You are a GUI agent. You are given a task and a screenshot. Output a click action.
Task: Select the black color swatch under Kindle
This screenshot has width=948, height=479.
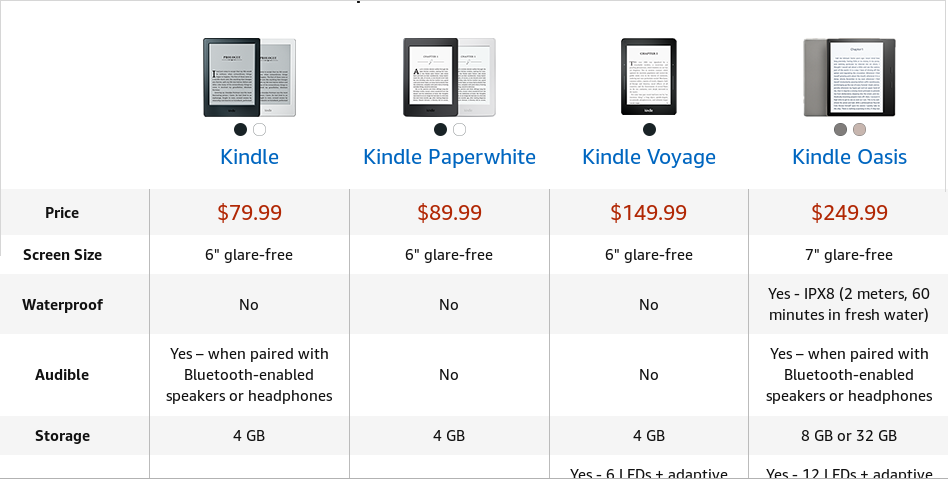pos(240,129)
